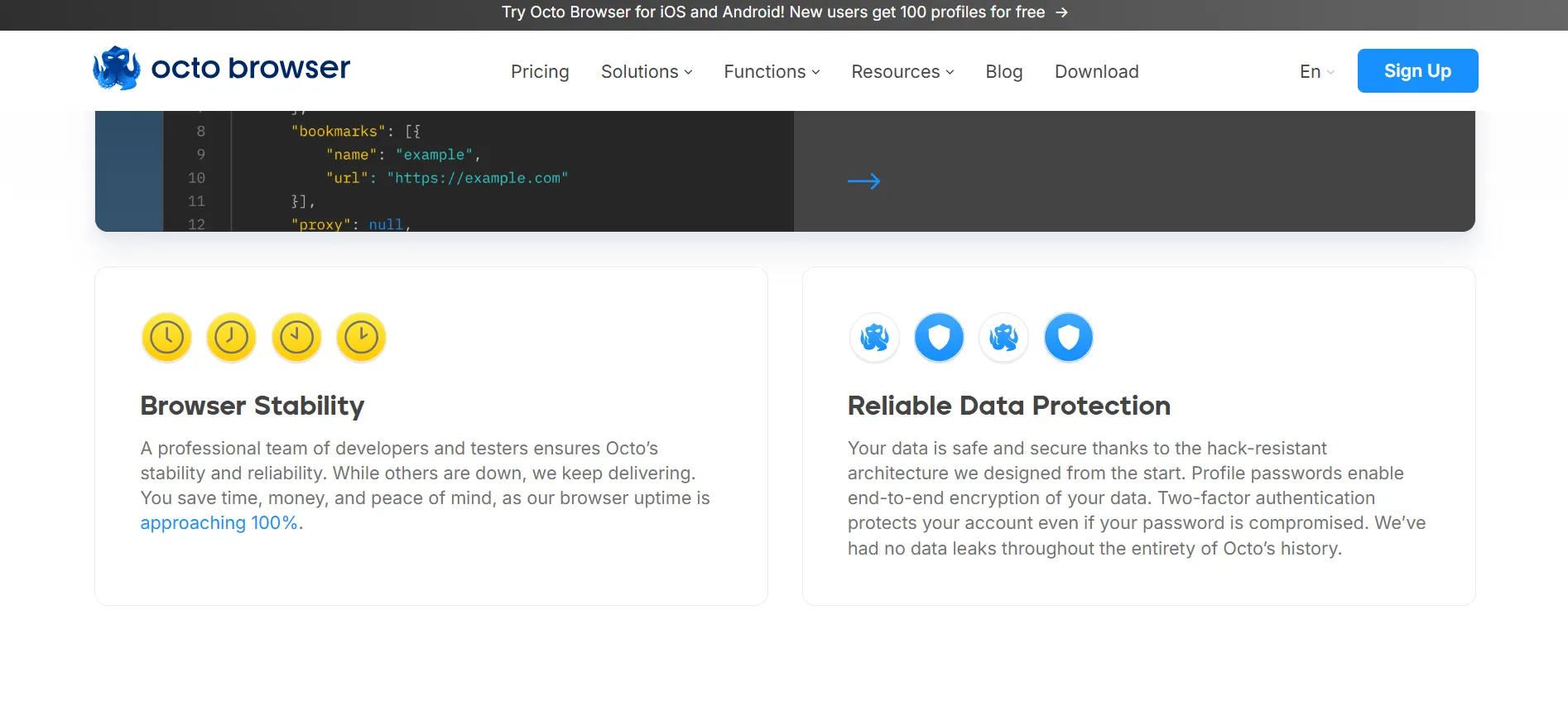Click the rightmost yellow clock icon
The width and height of the screenshot is (1568, 721).
362,338
